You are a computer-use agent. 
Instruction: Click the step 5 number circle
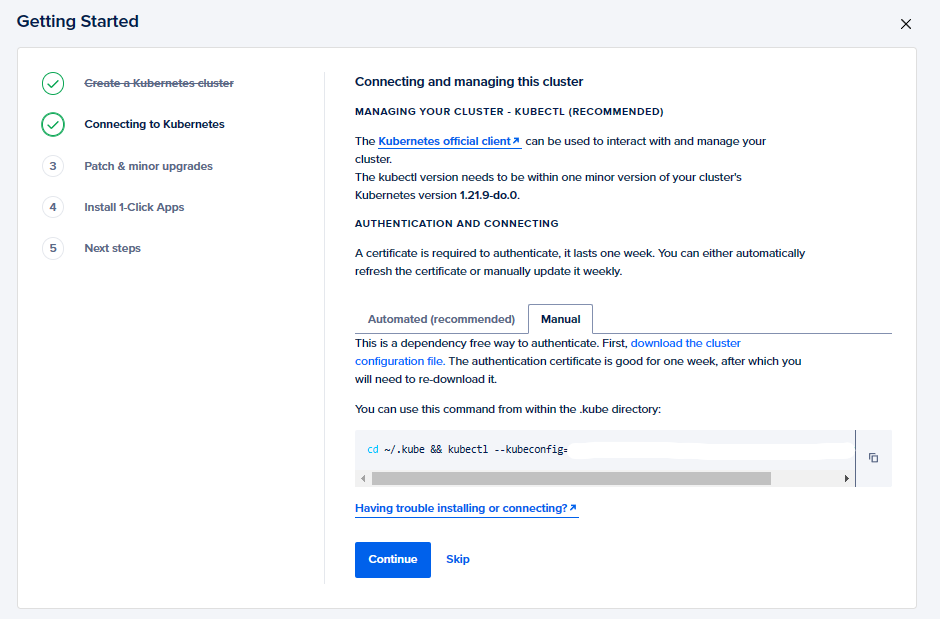[53, 248]
